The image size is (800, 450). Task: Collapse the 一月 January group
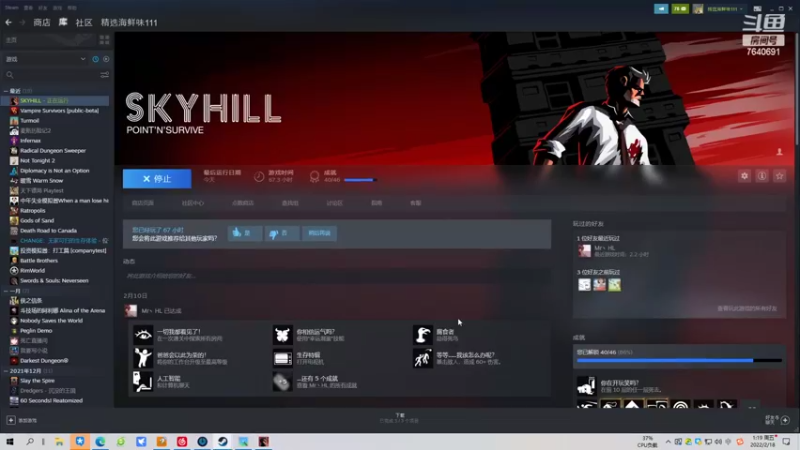pos(6,291)
